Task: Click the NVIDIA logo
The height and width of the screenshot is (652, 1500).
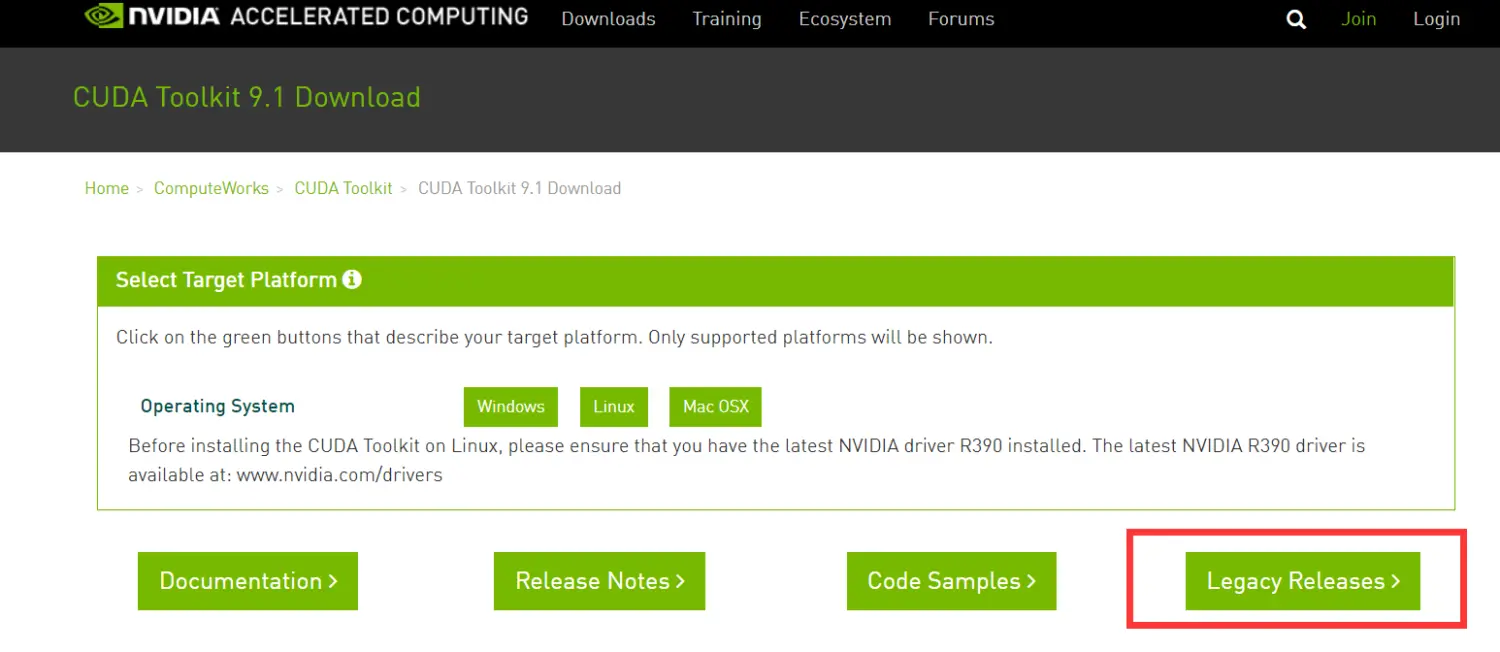Action: pyautogui.click(x=152, y=16)
